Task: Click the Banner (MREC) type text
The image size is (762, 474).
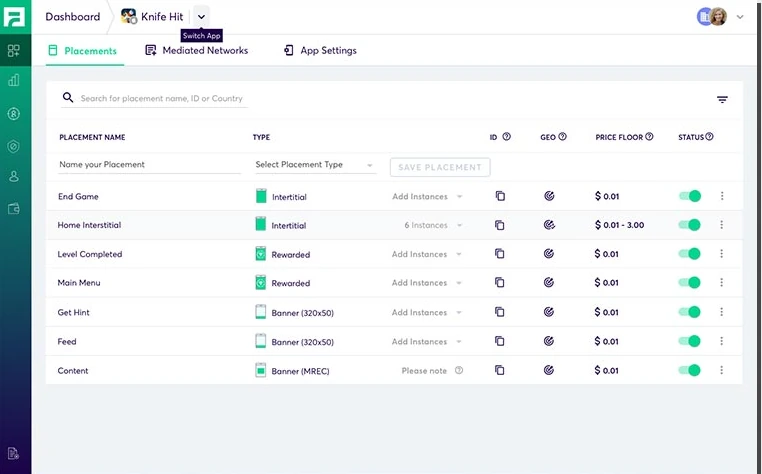Action: pyautogui.click(x=300, y=371)
